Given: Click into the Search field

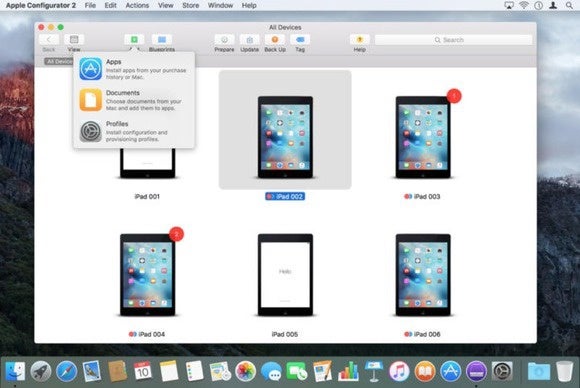Looking at the screenshot, I should [453, 40].
